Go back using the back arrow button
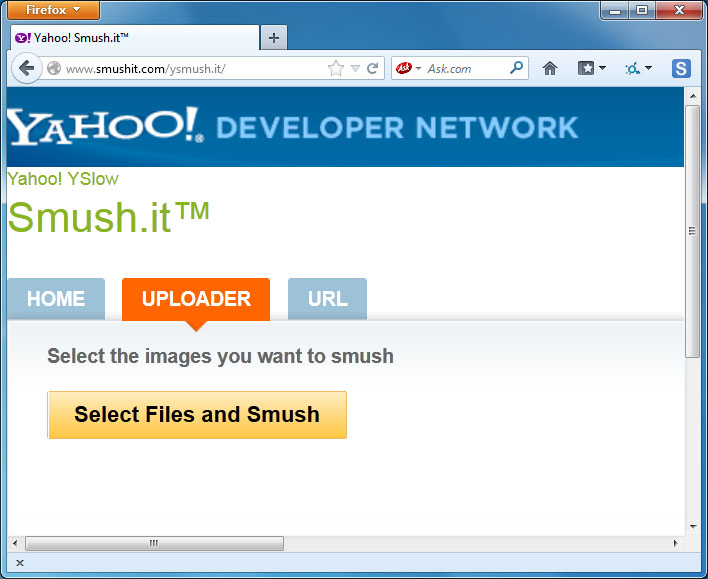 (x=27, y=69)
